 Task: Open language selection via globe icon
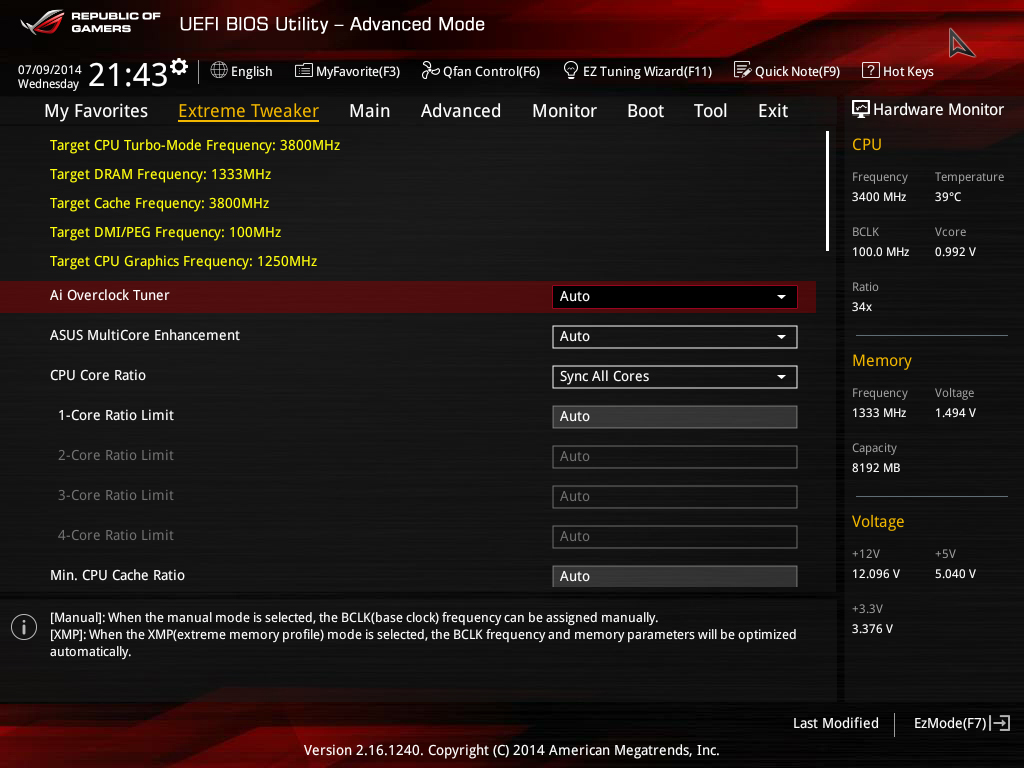click(x=219, y=70)
